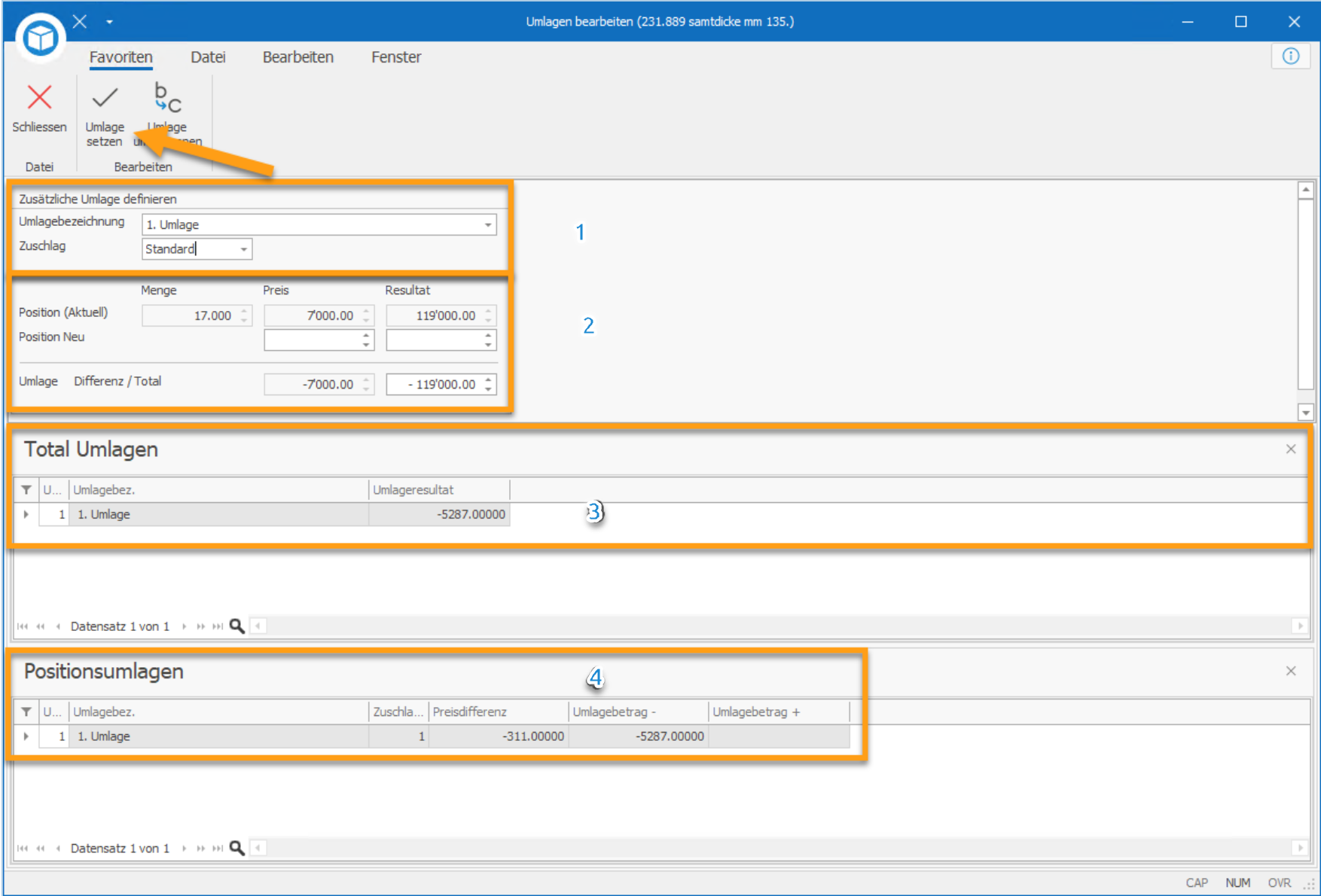This screenshot has height=896, width=1321.
Task: Go to next record in Total Umlagen
Action: 184,626
